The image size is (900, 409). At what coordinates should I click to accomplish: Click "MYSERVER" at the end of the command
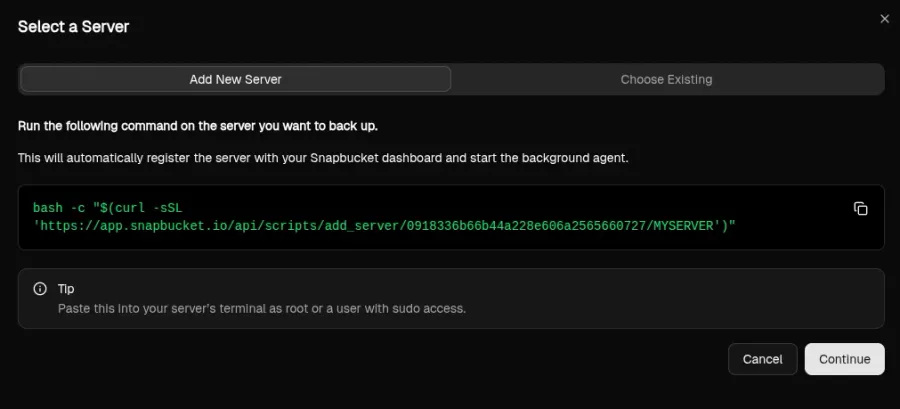point(689,226)
